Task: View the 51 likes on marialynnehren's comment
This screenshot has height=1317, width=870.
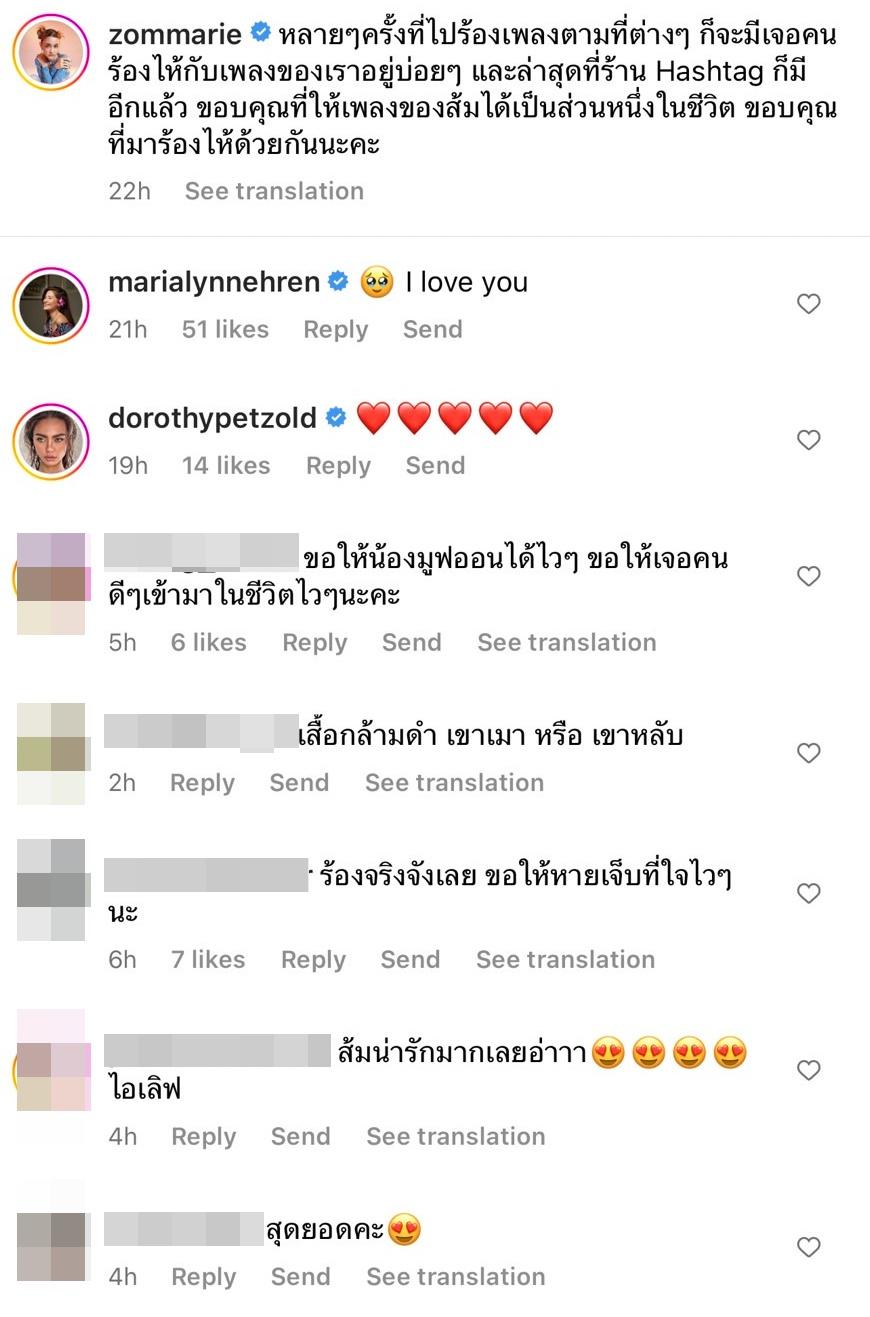Action: [x=225, y=329]
